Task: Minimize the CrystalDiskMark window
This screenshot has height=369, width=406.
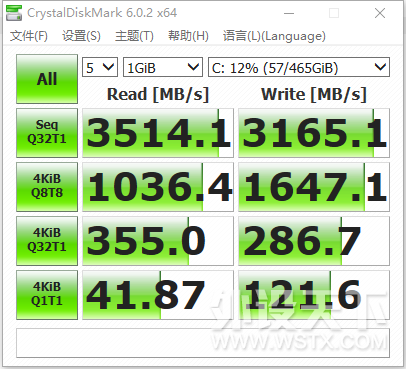Action: [x=289, y=13]
